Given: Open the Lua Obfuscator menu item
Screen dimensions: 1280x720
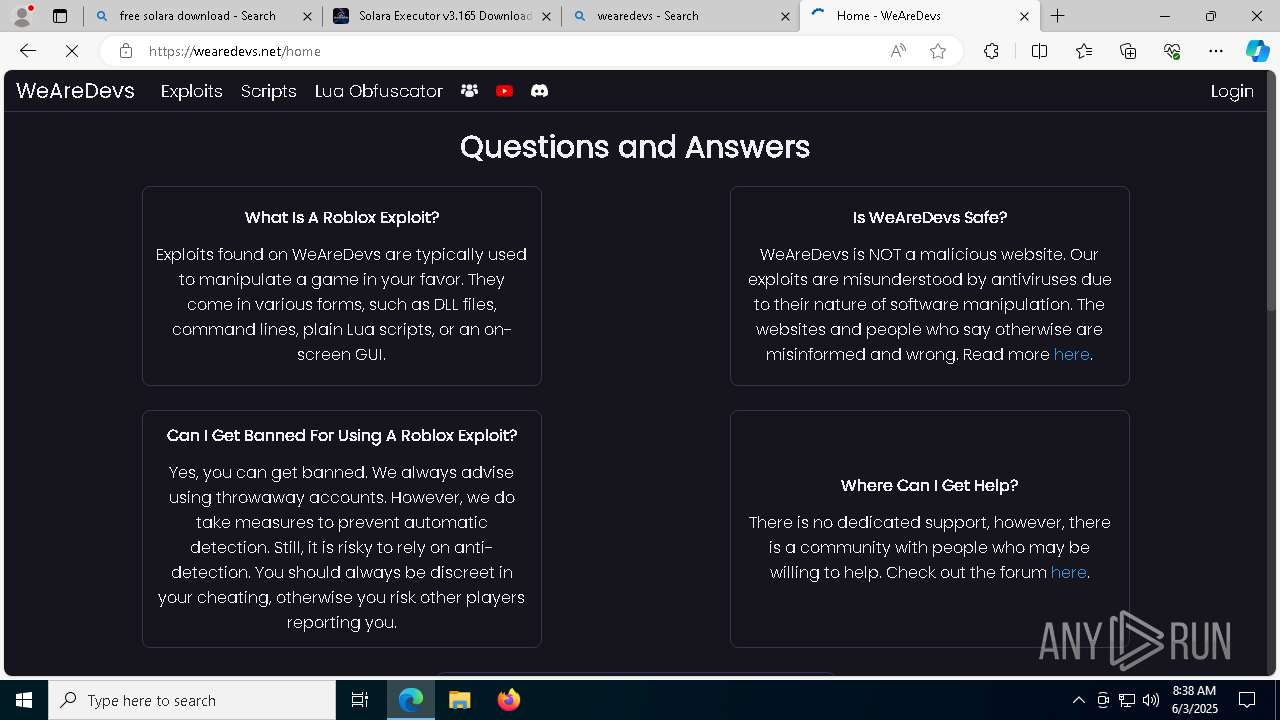Looking at the screenshot, I should click(x=378, y=91).
